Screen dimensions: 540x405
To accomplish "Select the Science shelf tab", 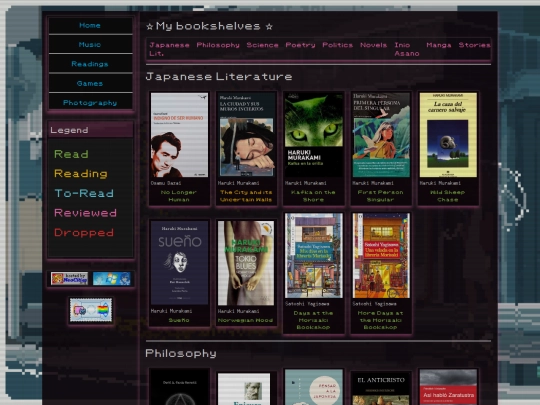I will pos(262,45).
